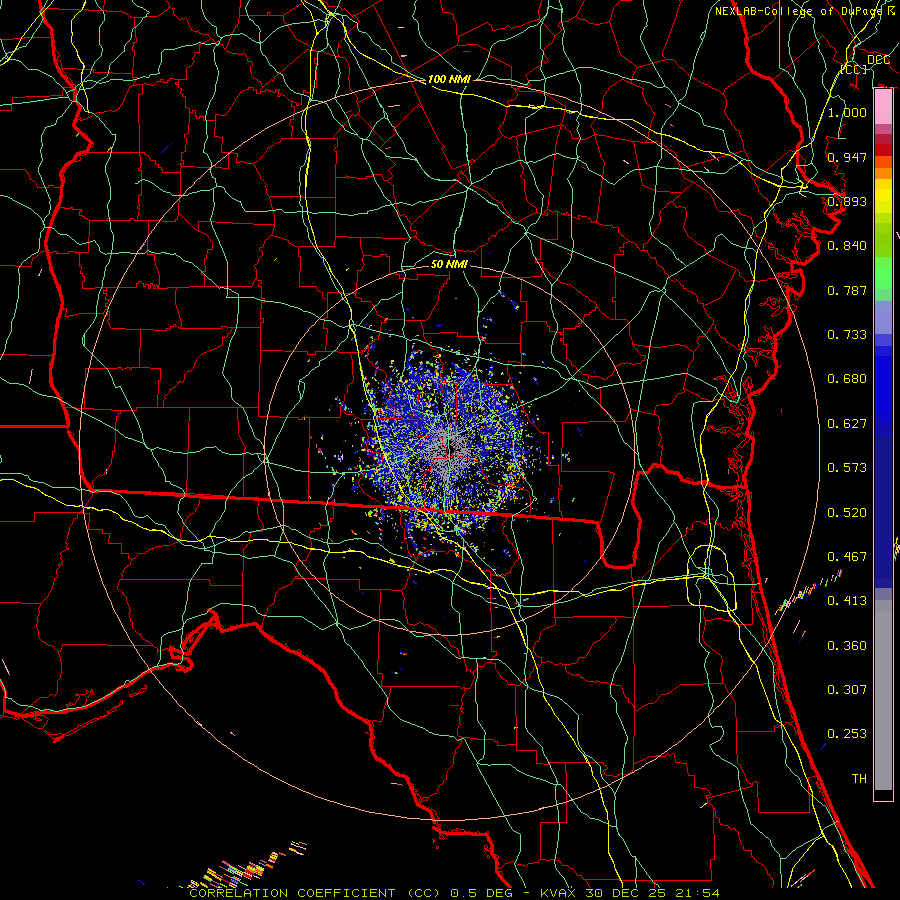Click the DEC [CC] legend header
900x900 pixels.
(866, 64)
